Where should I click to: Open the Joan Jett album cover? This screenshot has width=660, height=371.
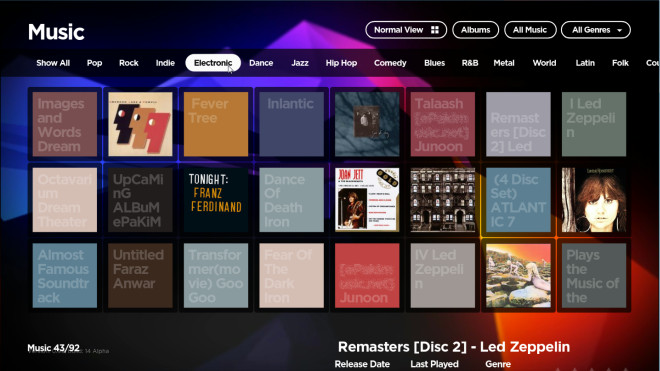(367, 200)
